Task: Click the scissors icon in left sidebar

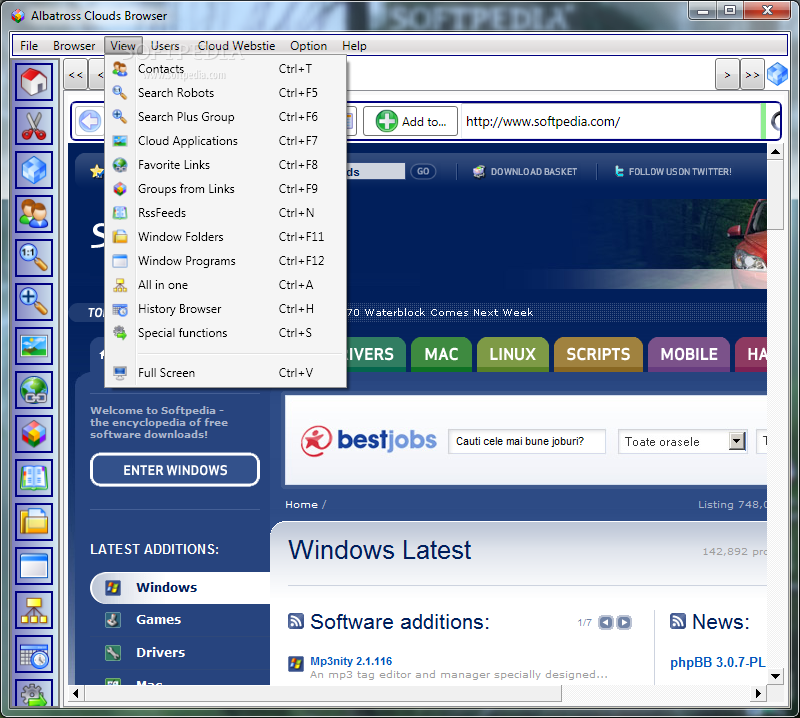Action: (34, 126)
